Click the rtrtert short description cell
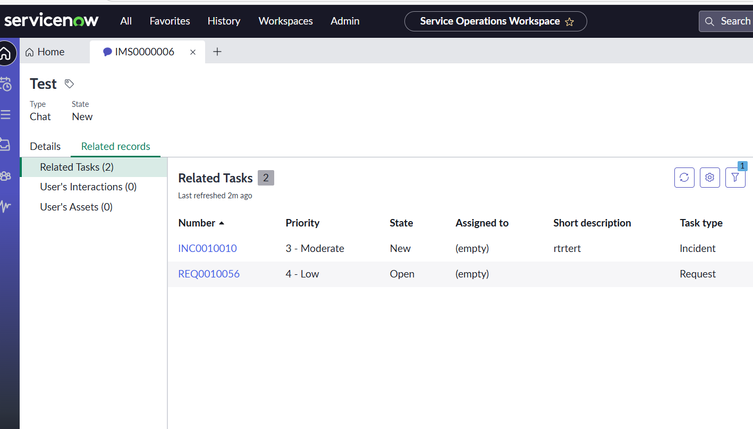Screen dimensions: 753x429 [567, 248]
